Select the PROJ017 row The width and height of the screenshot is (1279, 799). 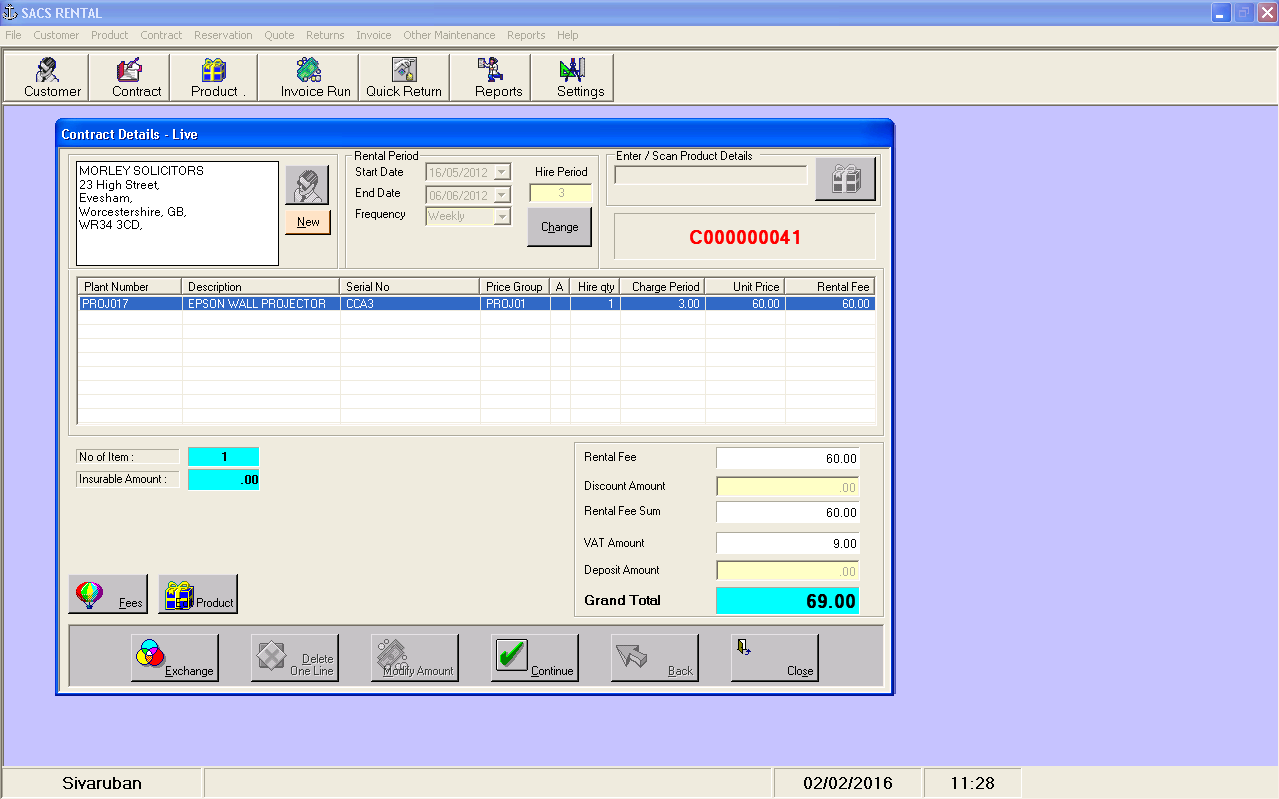click(477, 303)
